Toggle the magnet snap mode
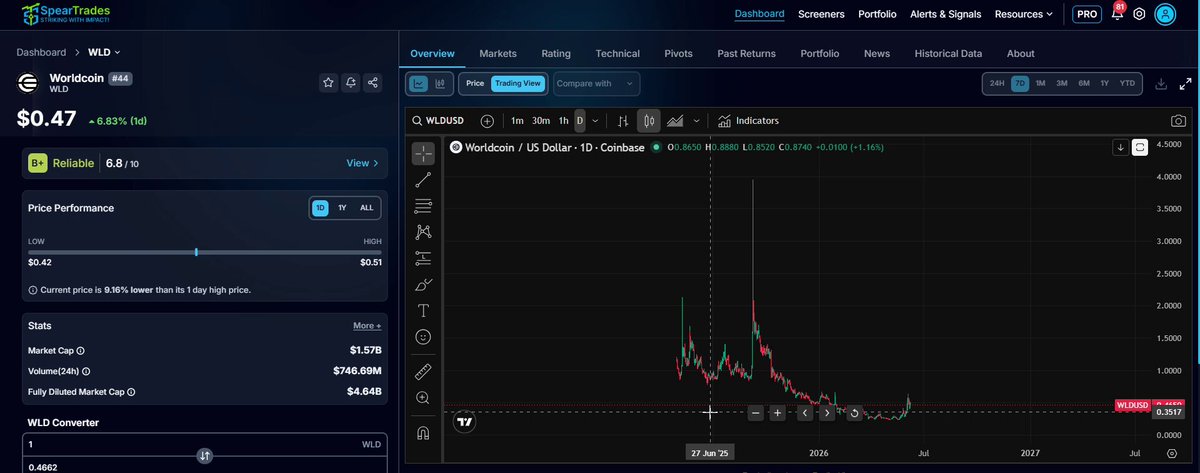This screenshot has width=1200, height=473. (x=423, y=432)
